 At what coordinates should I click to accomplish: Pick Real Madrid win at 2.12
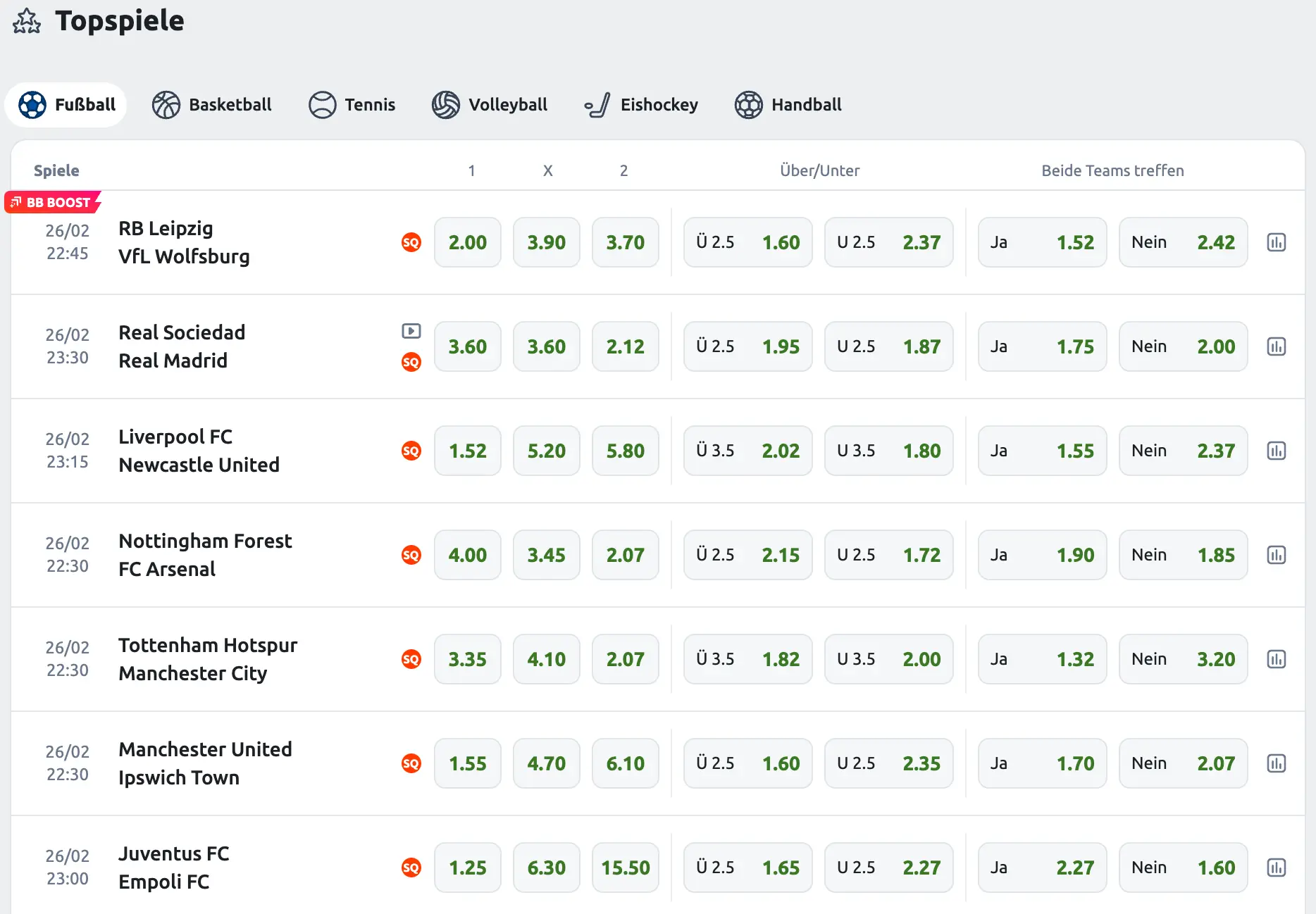(x=626, y=346)
